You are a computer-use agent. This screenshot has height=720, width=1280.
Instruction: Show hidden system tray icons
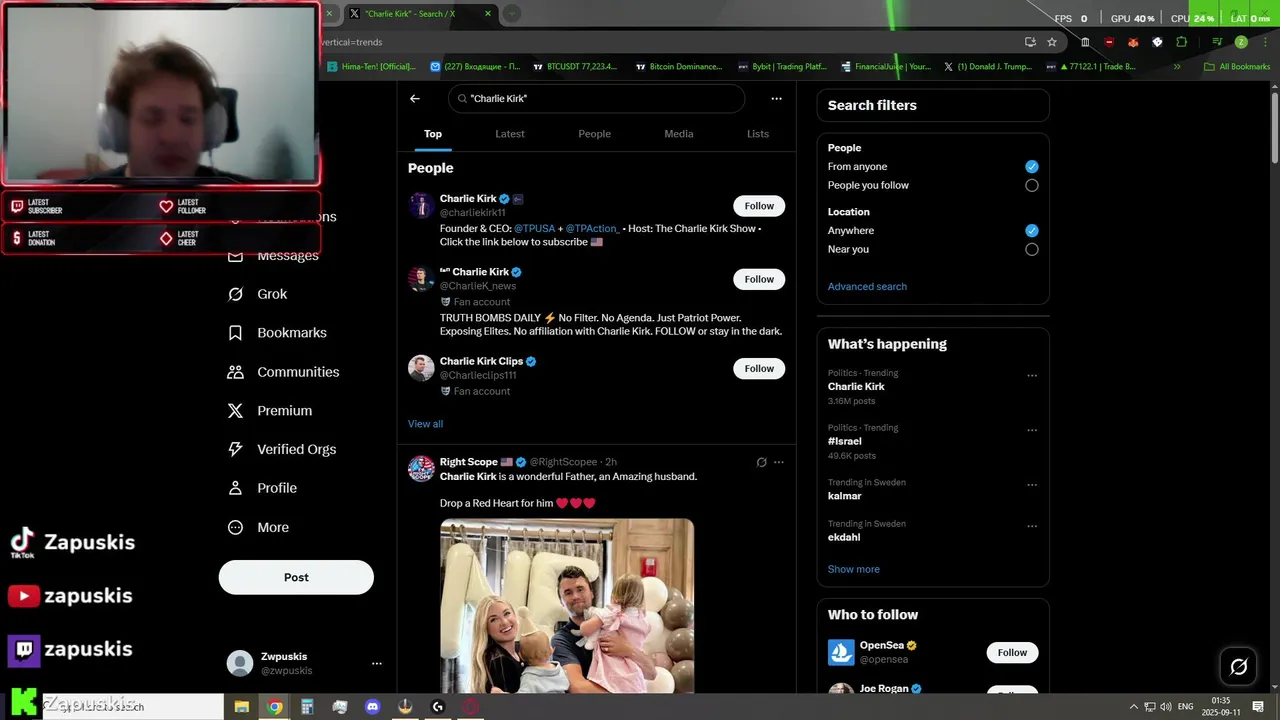pos(1133,706)
